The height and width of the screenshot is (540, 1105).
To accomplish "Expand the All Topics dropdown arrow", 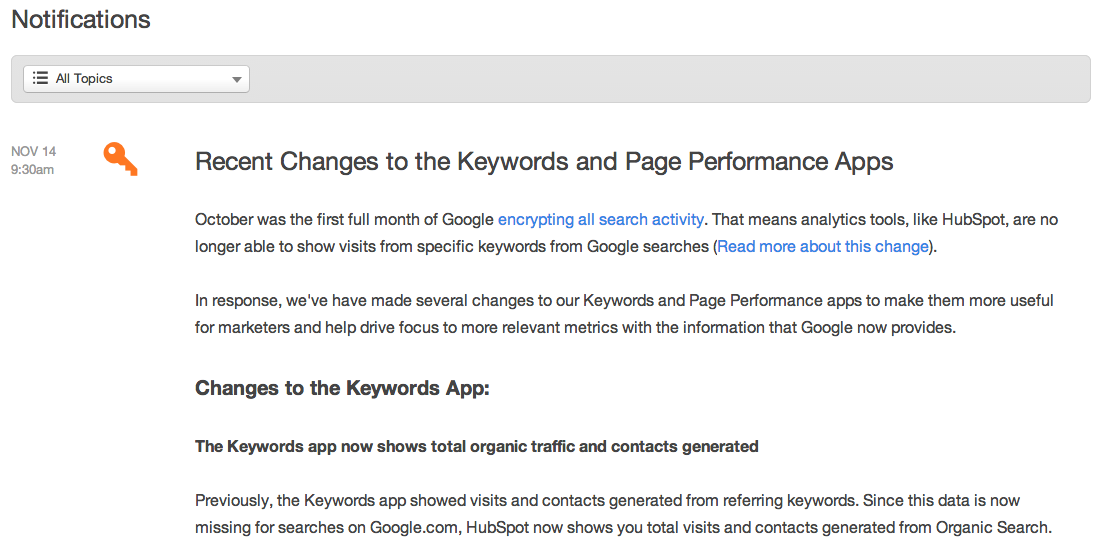I will (237, 80).
